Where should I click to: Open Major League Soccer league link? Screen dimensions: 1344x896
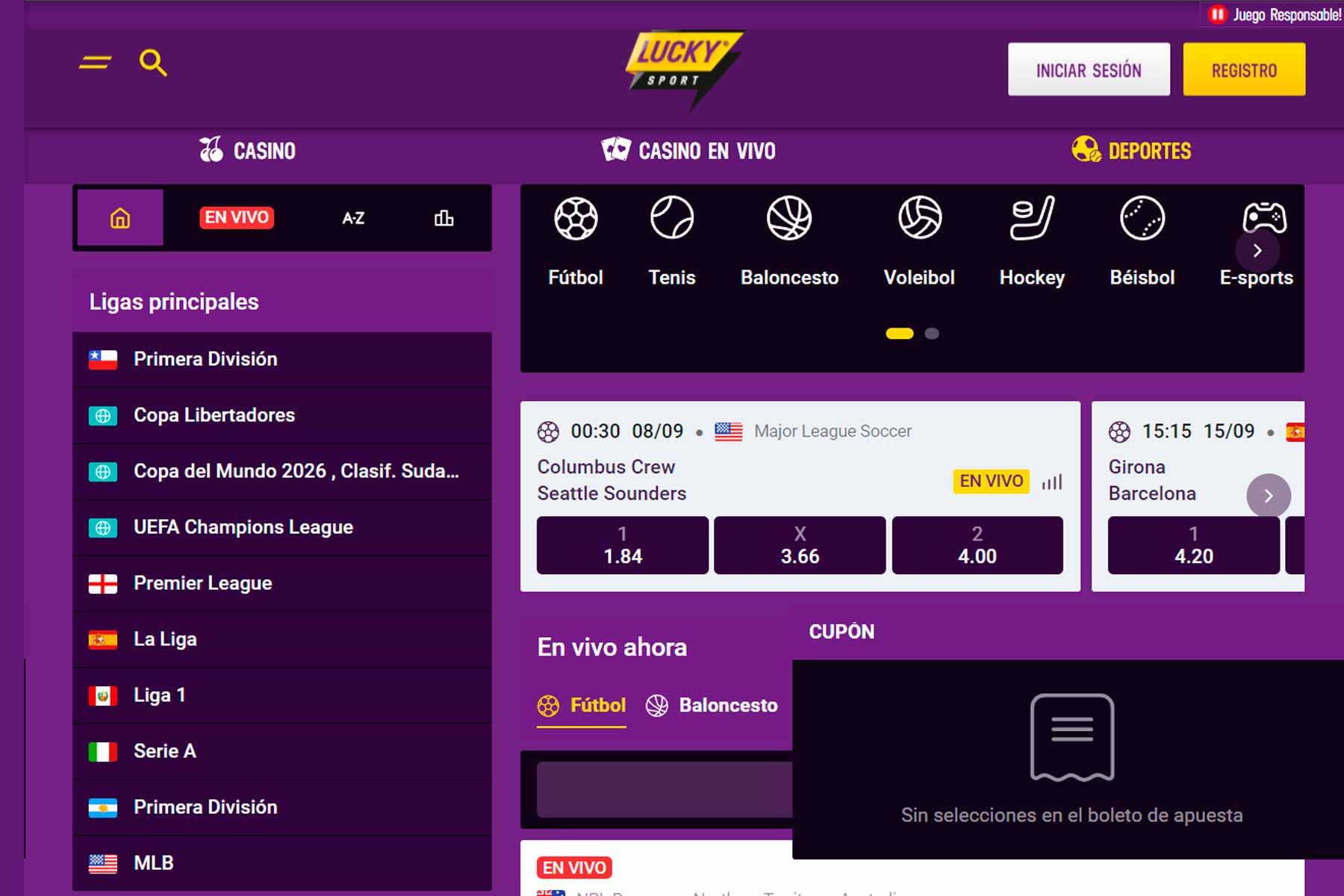(x=833, y=431)
